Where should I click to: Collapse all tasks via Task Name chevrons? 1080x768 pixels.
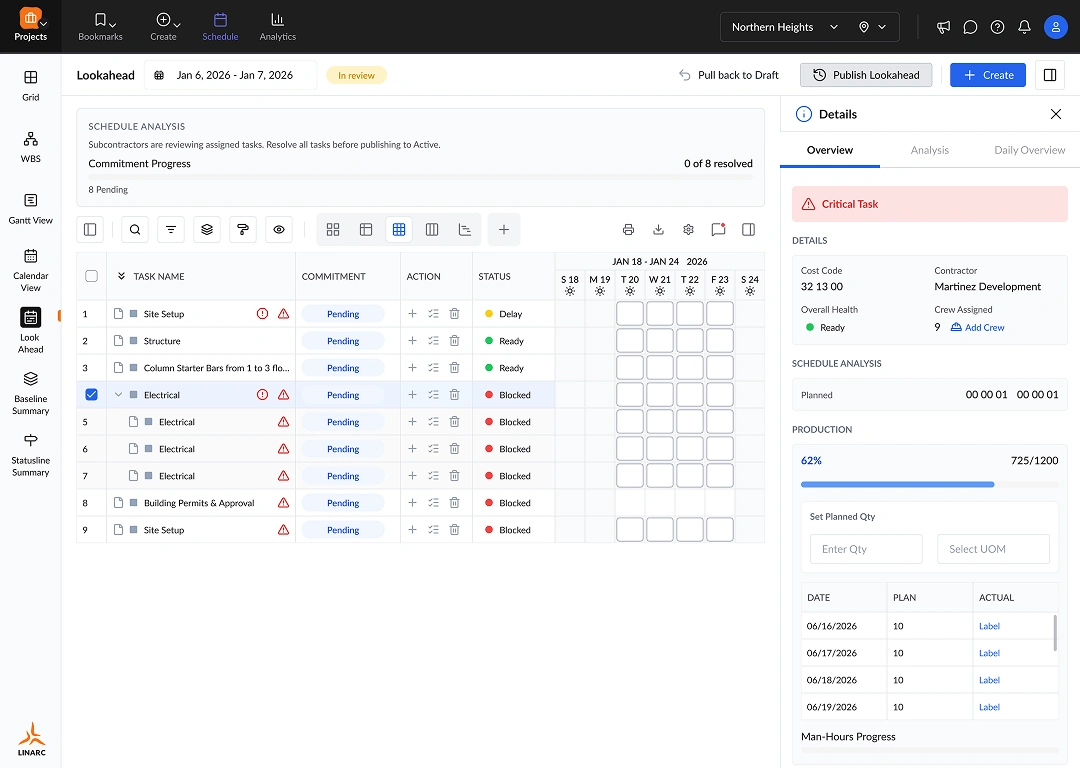coord(121,276)
